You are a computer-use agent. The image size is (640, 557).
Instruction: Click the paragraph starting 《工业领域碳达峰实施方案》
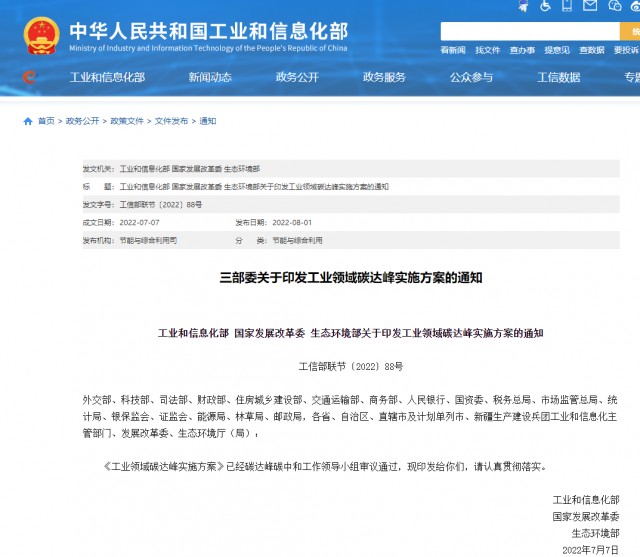tap(326, 466)
